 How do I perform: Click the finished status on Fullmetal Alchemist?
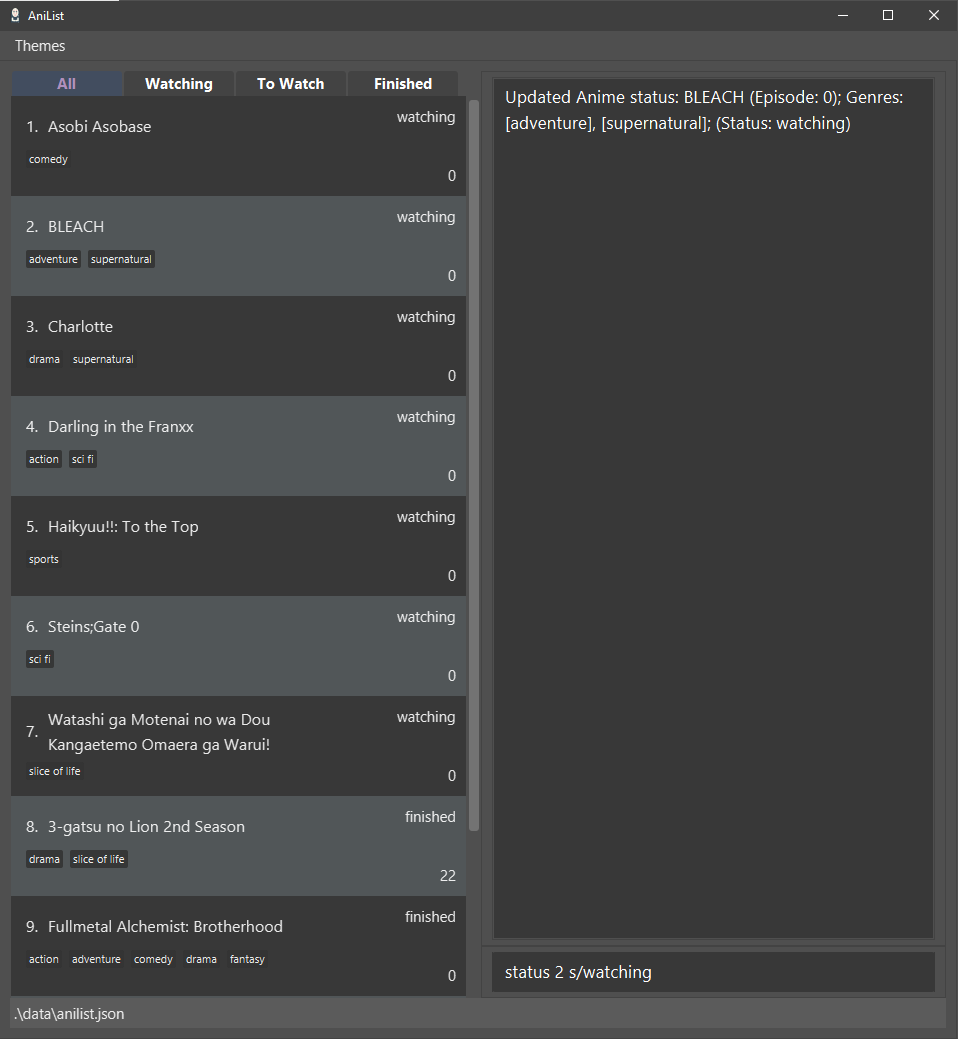click(430, 917)
